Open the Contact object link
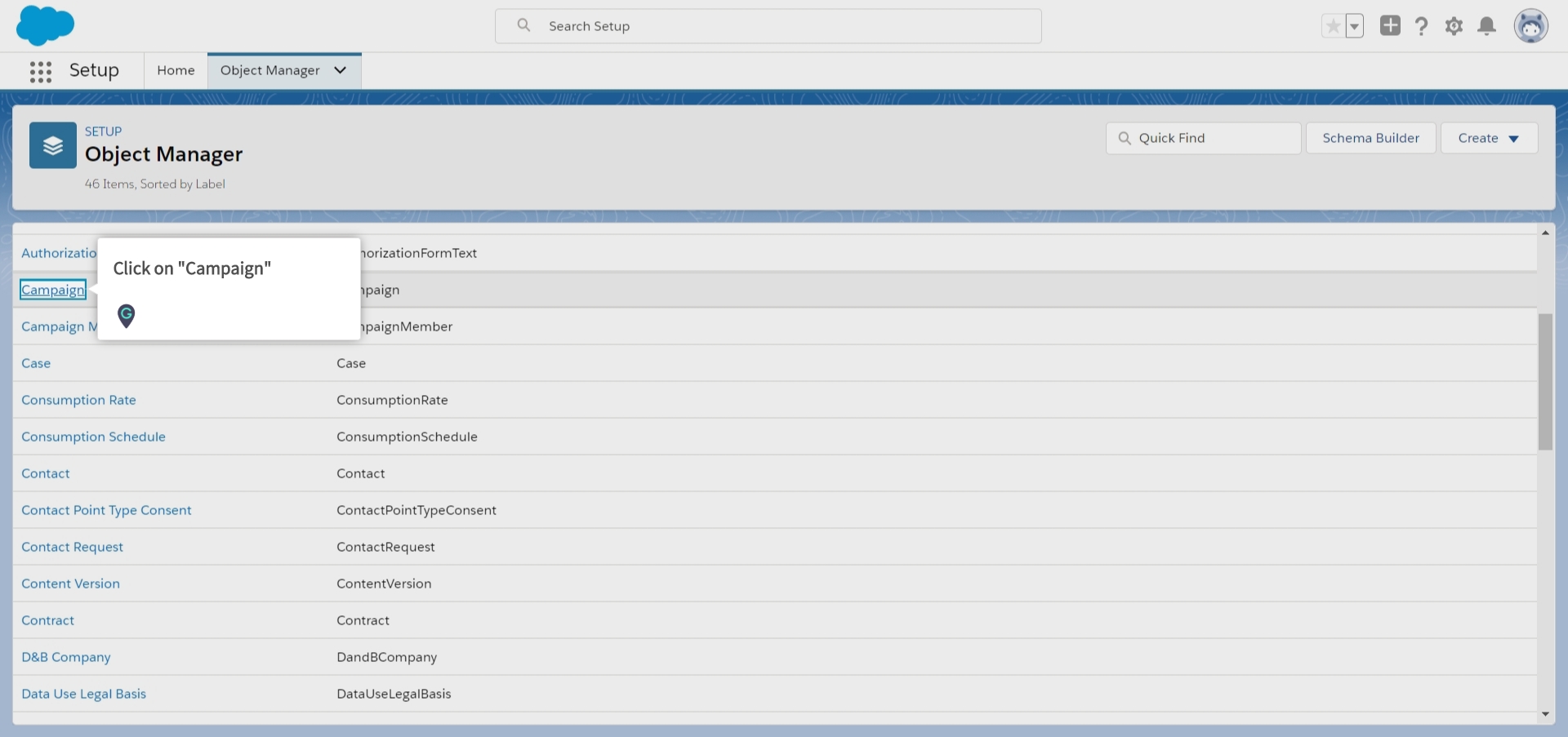The width and height of the screenshot is (1568, 737). (46, 473)
